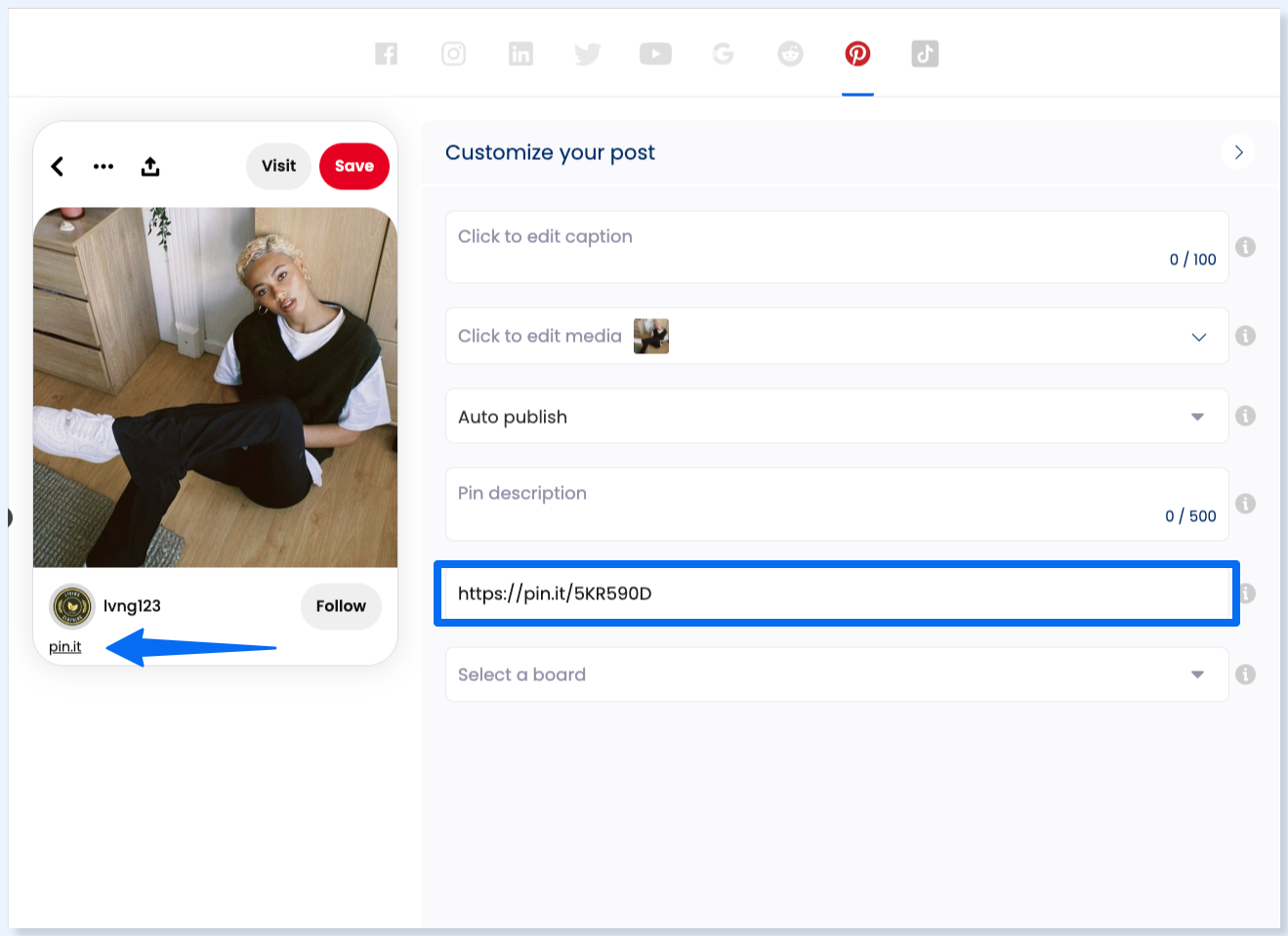Show info for Pin description field
Image resolution: width=1288 pixels, height=936 pixels.
[x=1245, y=504]
